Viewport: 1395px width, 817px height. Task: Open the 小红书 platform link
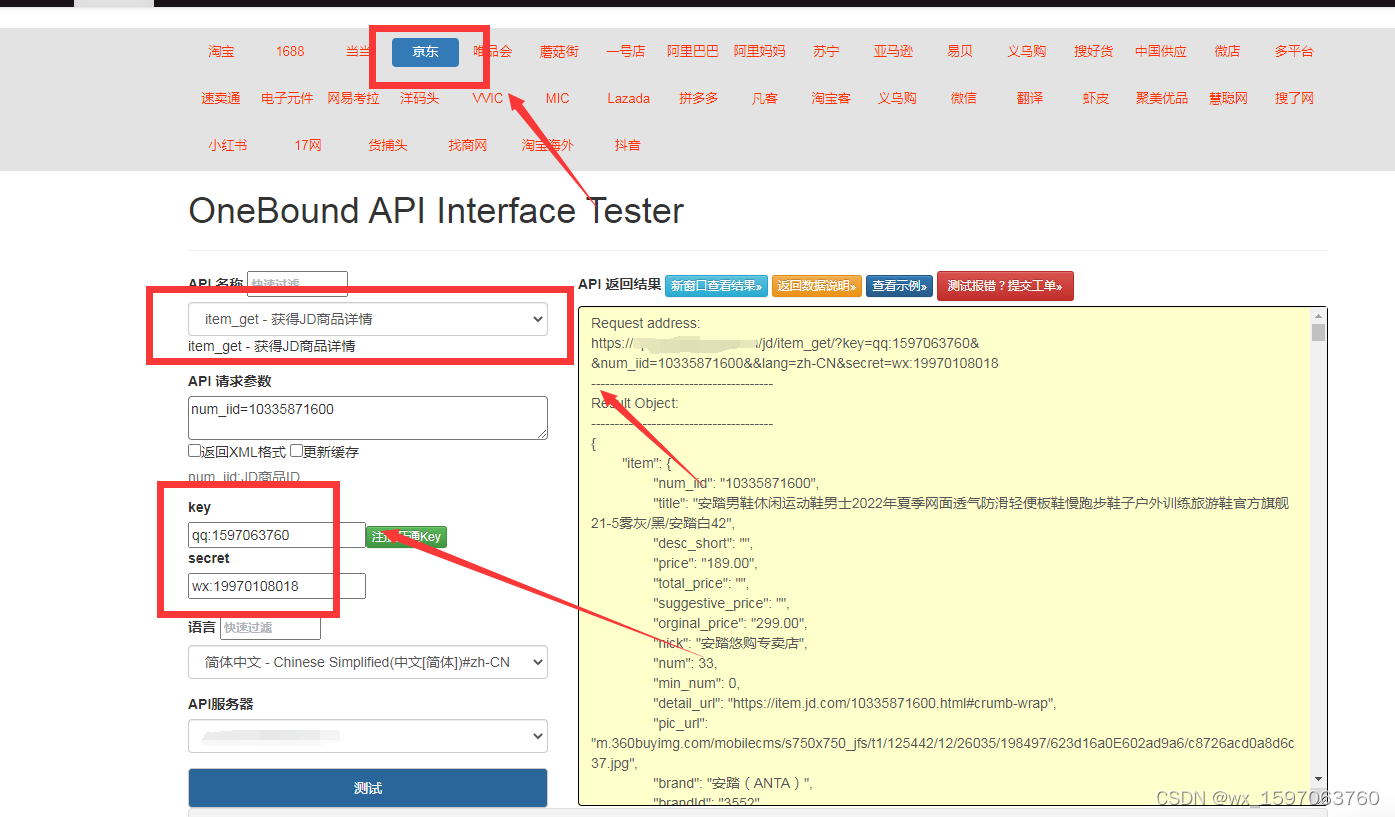point(228,145)
